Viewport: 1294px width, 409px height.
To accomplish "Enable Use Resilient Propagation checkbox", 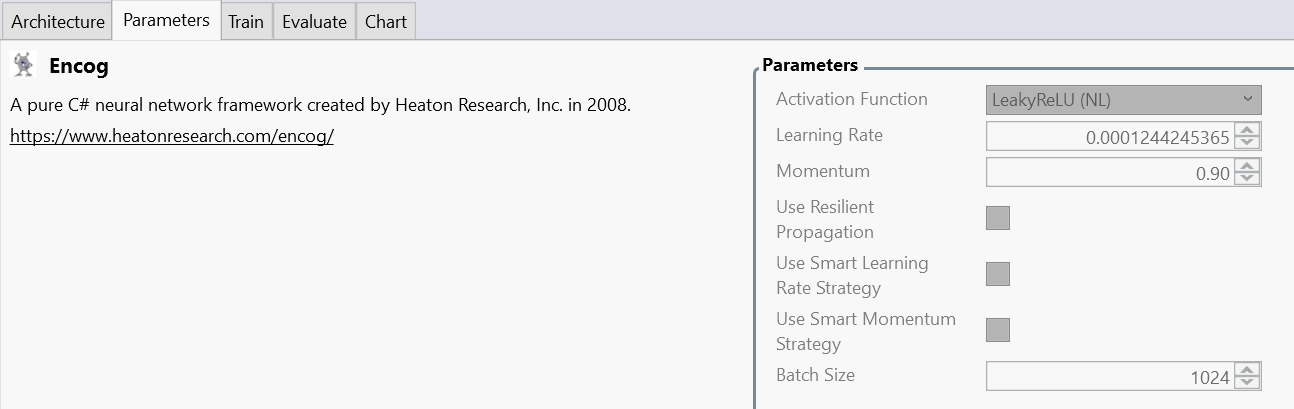I will 998,218.
